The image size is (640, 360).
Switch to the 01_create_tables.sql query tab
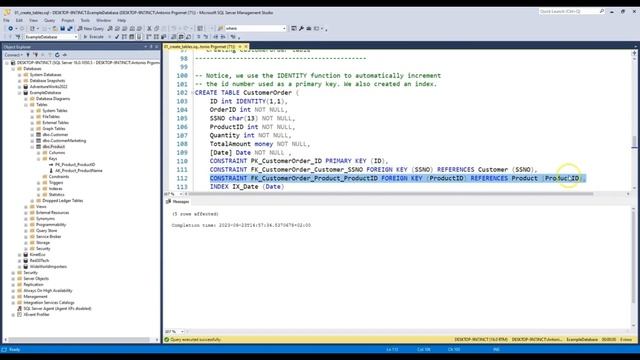200,47
